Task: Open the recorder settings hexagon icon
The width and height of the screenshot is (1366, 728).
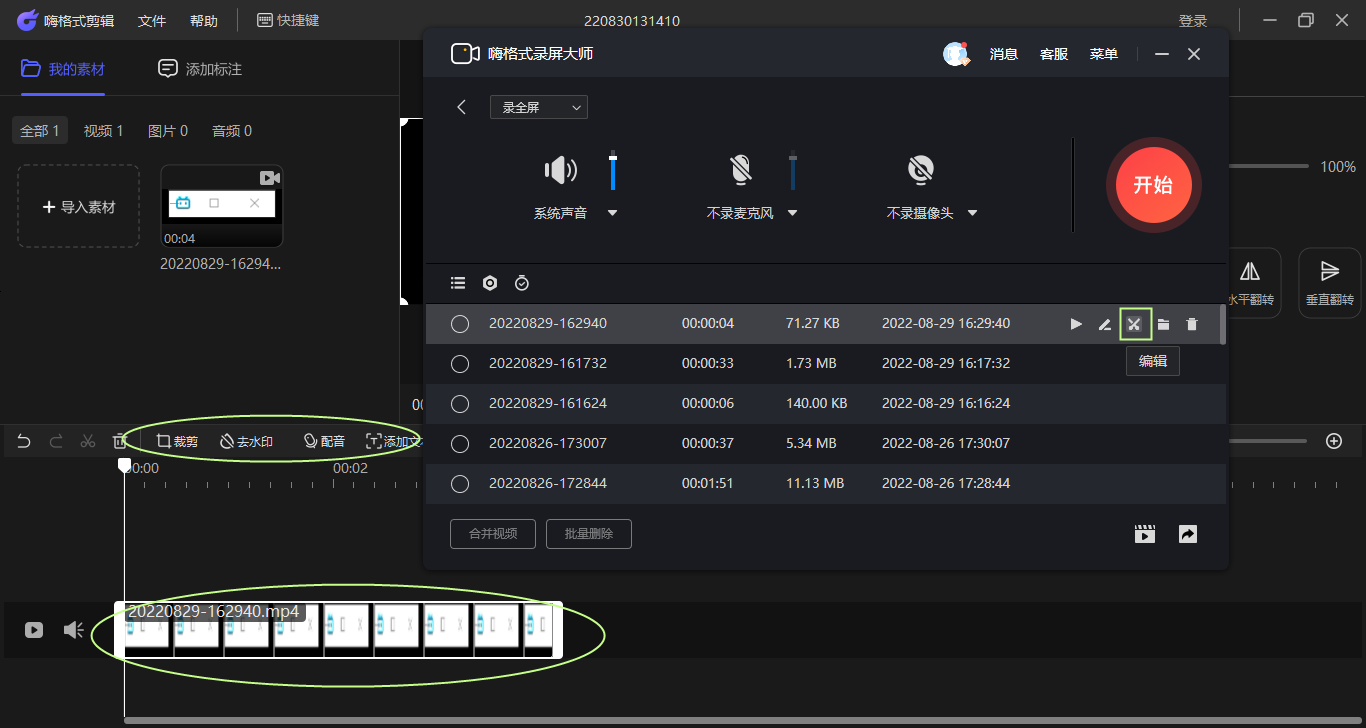Action: [x=490, y=283]
